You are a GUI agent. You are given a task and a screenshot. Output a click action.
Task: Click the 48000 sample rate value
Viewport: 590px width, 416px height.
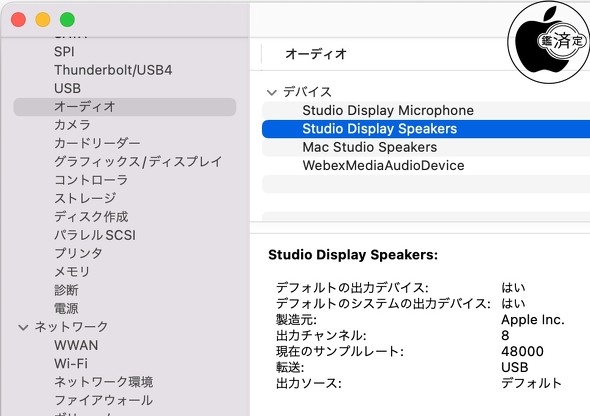click(522, 352)
